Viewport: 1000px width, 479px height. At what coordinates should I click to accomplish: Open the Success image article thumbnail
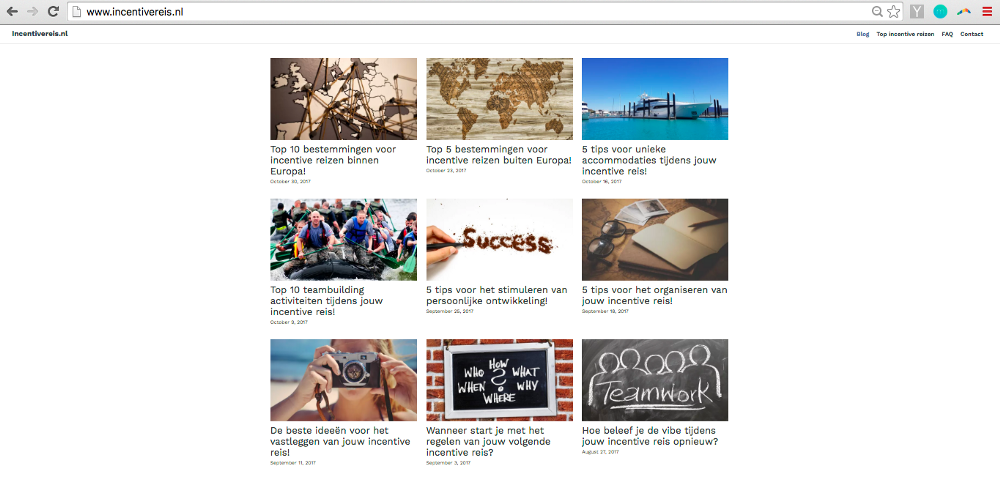(x=499, y=240)
